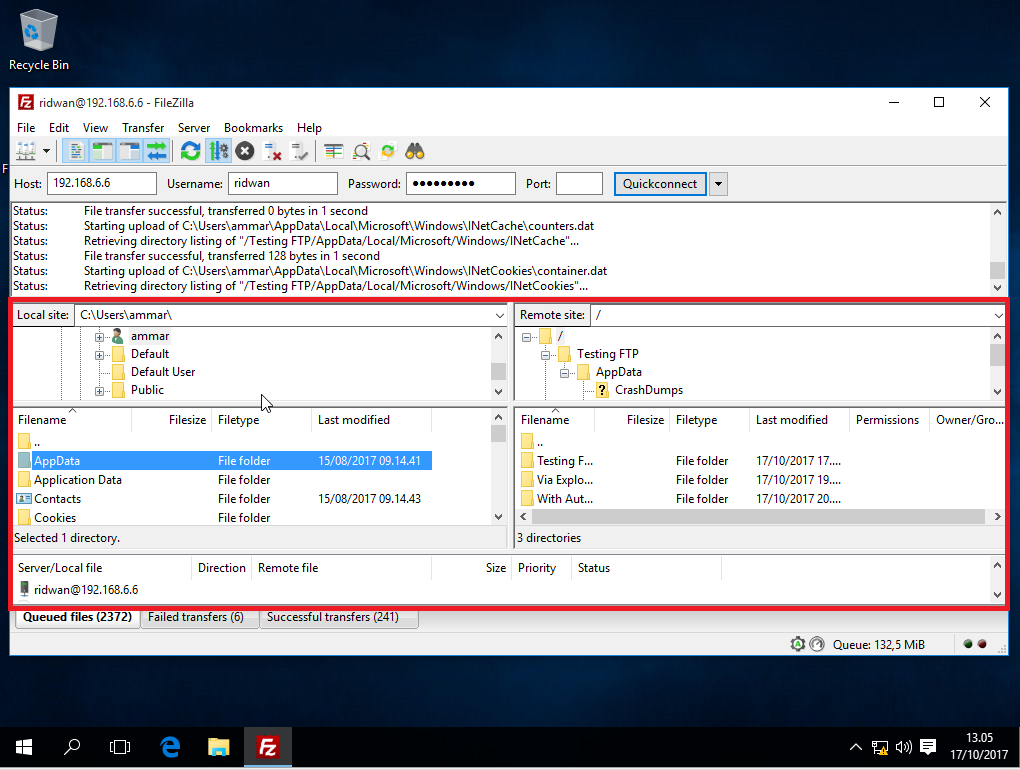Select the Contacts folder in local list
This screenshot has width=1020, height=770.
(222, 498)
